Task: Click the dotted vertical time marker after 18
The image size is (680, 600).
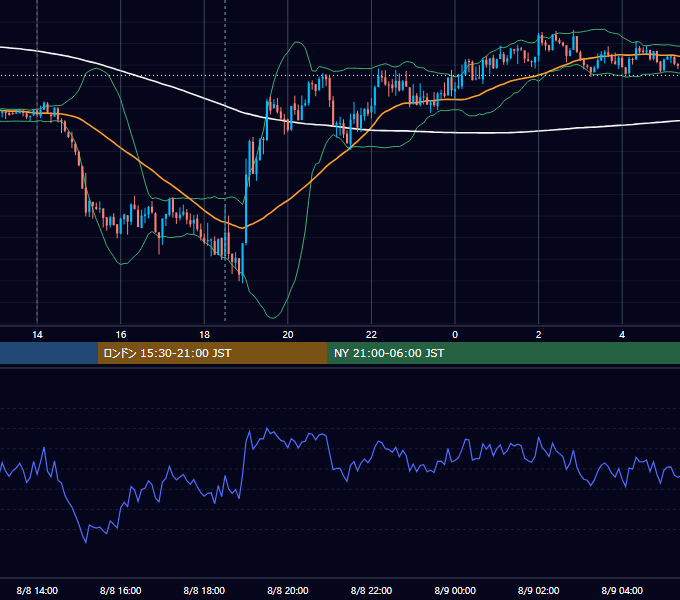Action: pyautogui.click(x=225, y=160)
